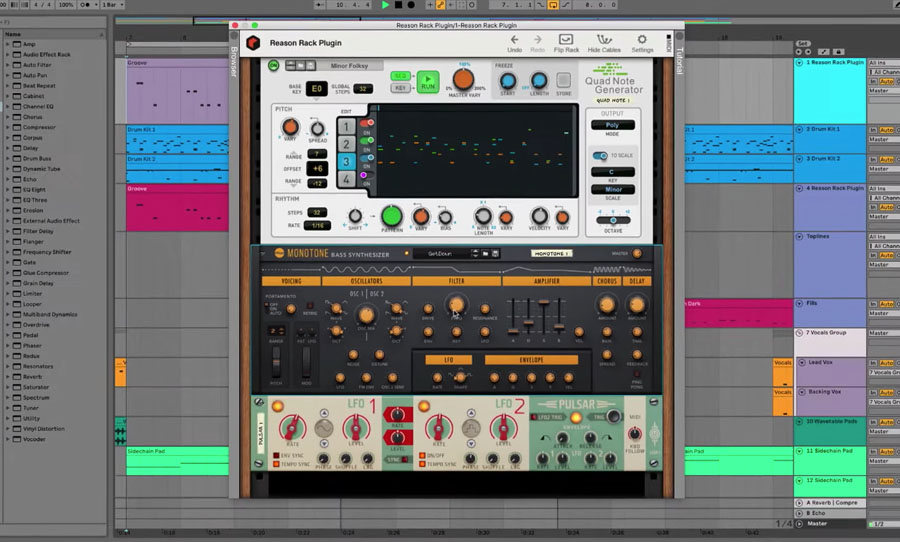Image resolution: width=900 pixels, height=542 pixels.
Task: Toggle generator 1 red ON switch
Action: click(367, 123)
